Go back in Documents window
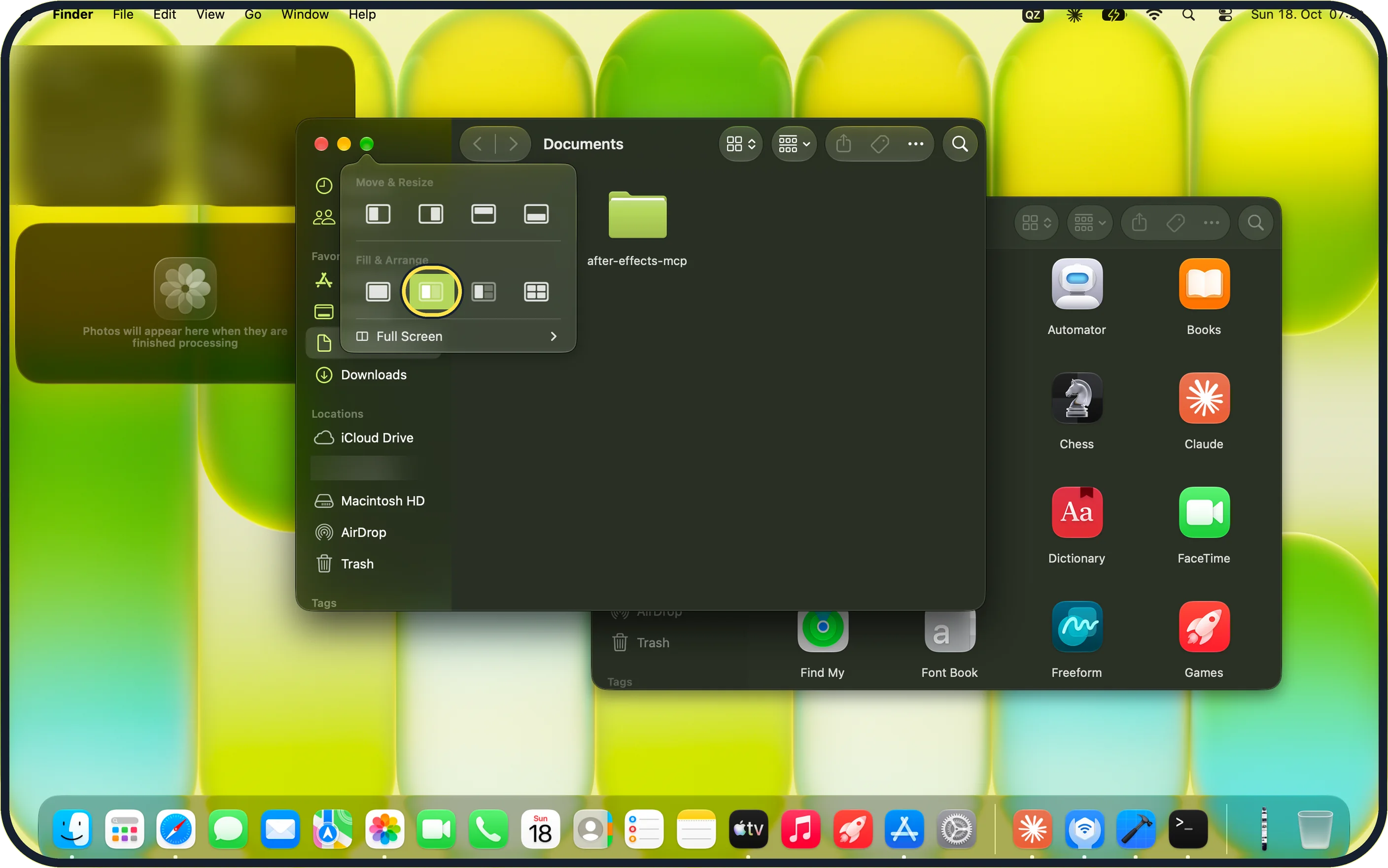Image resolution: width=1388 pixels, height=868 pixels. [477, 143]
